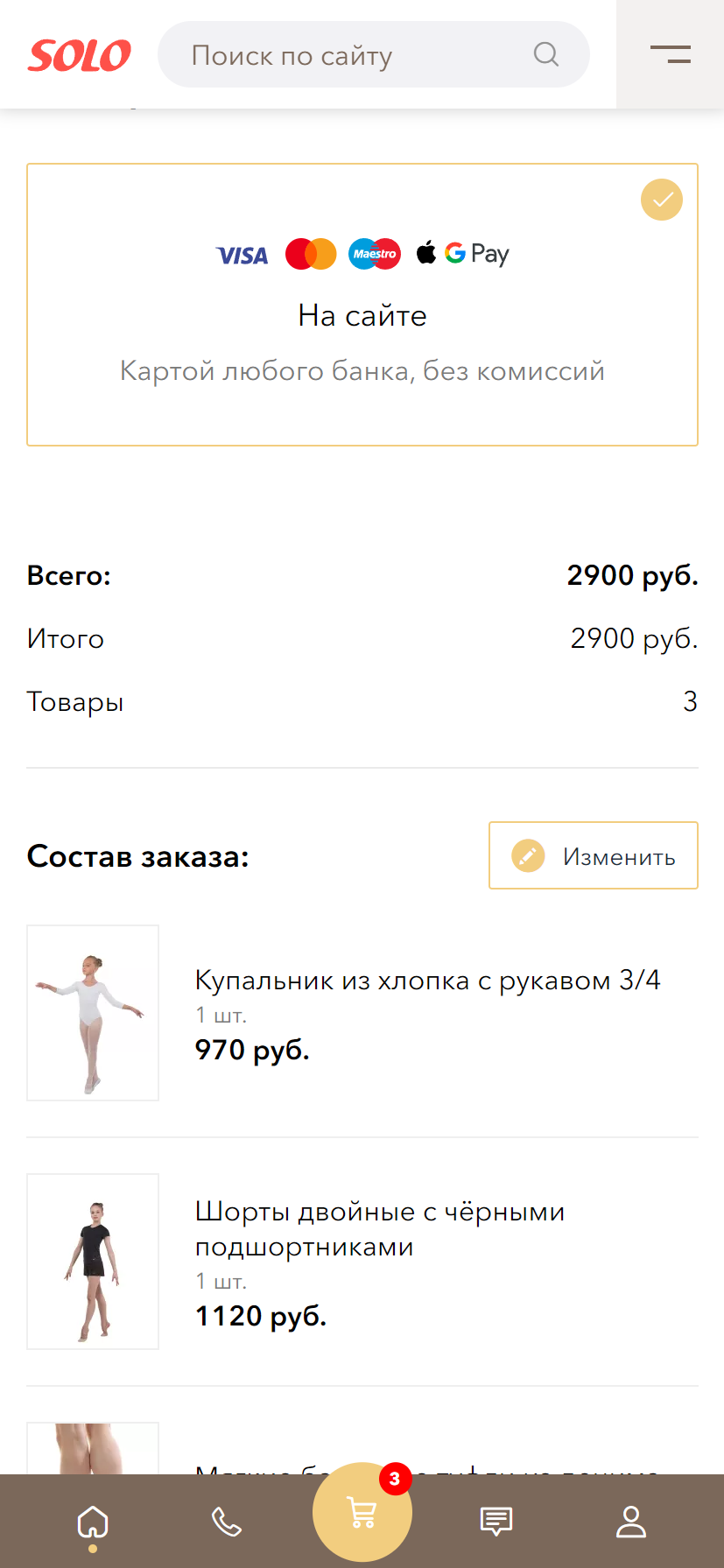Tap the phone call icon
Viewport: 724px width, 1568px height.
coord(227,1522)
